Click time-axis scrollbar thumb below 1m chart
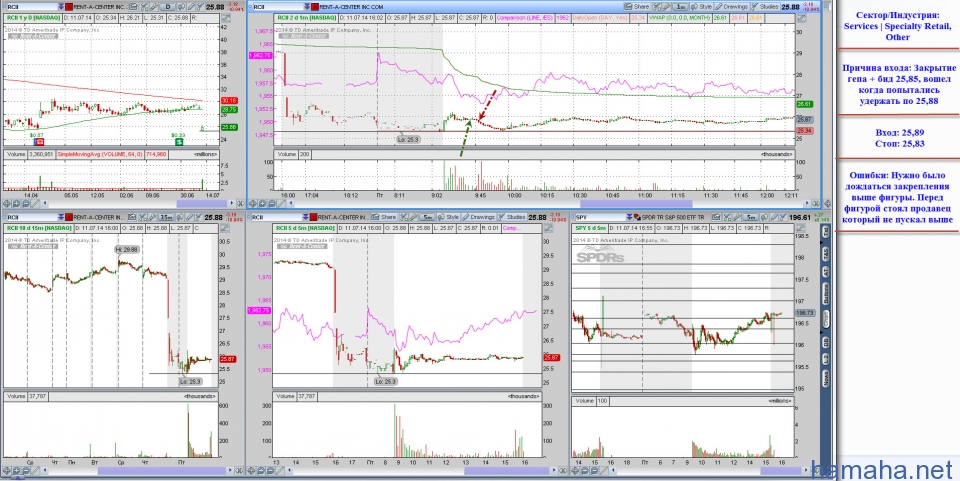960x481 pixels. tap(636, 203)
